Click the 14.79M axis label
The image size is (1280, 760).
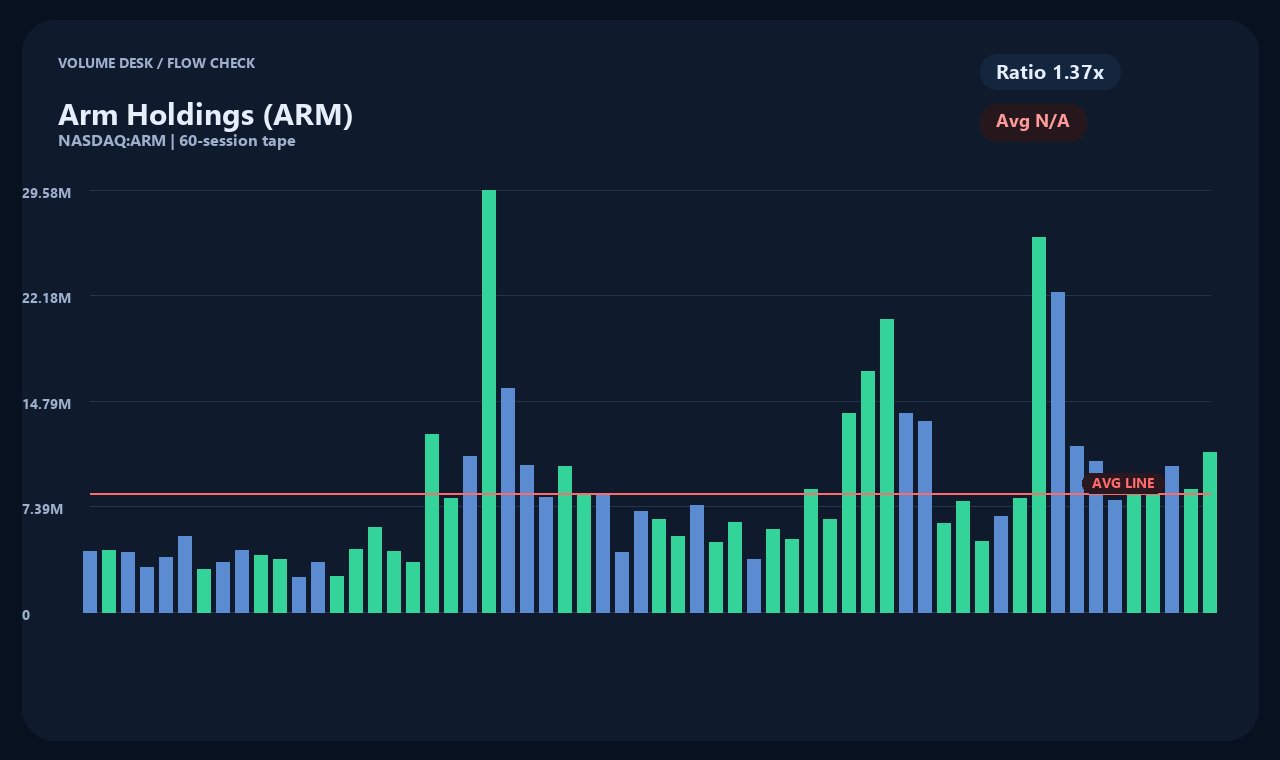pos(46,404)
